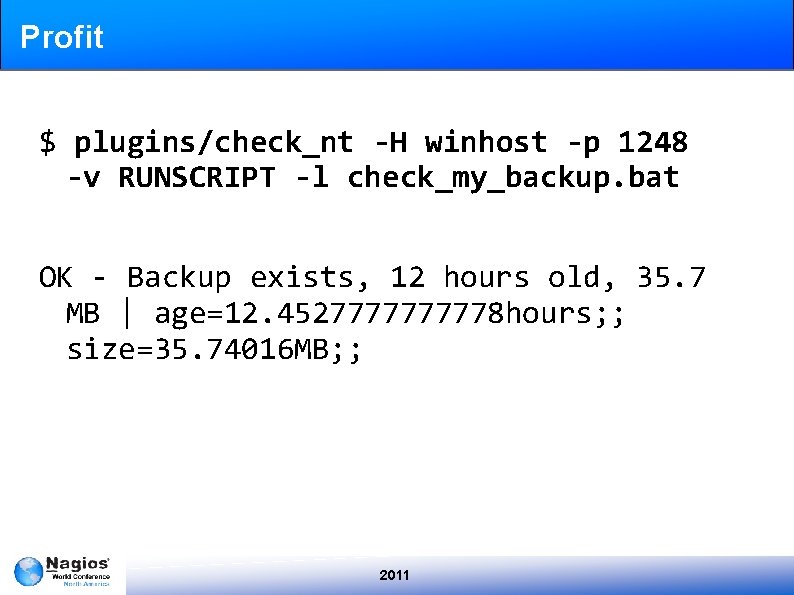Click the Nagios globe logo icon
Viewport: 794px width, 595px height.
(x=28, y=571)
